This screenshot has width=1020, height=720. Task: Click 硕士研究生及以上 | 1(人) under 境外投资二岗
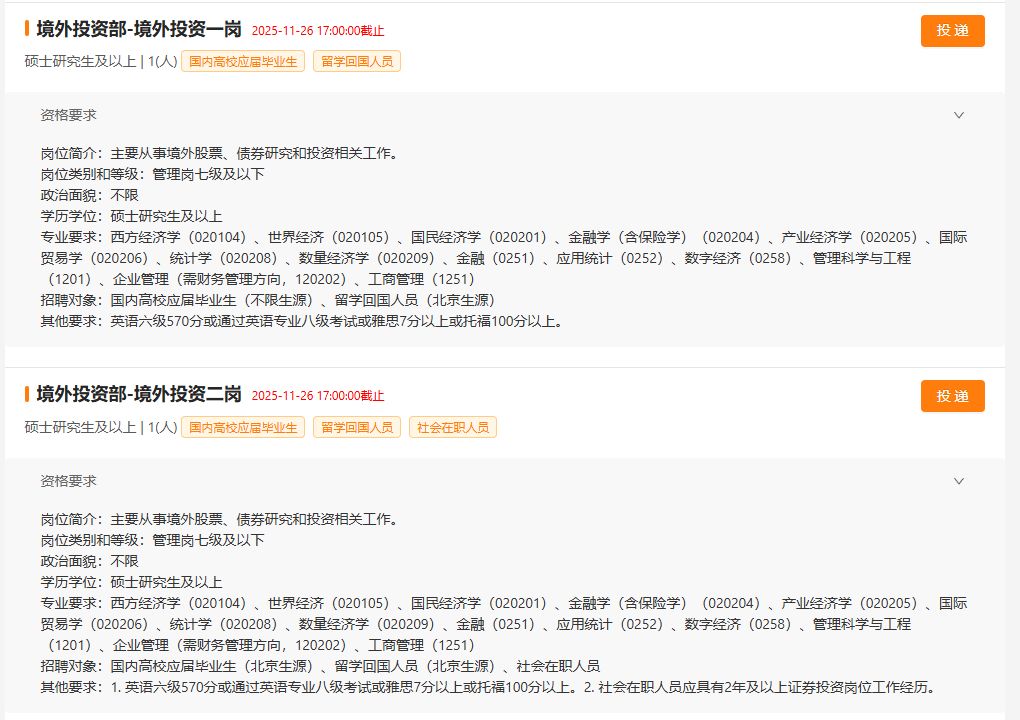(100, 428)
